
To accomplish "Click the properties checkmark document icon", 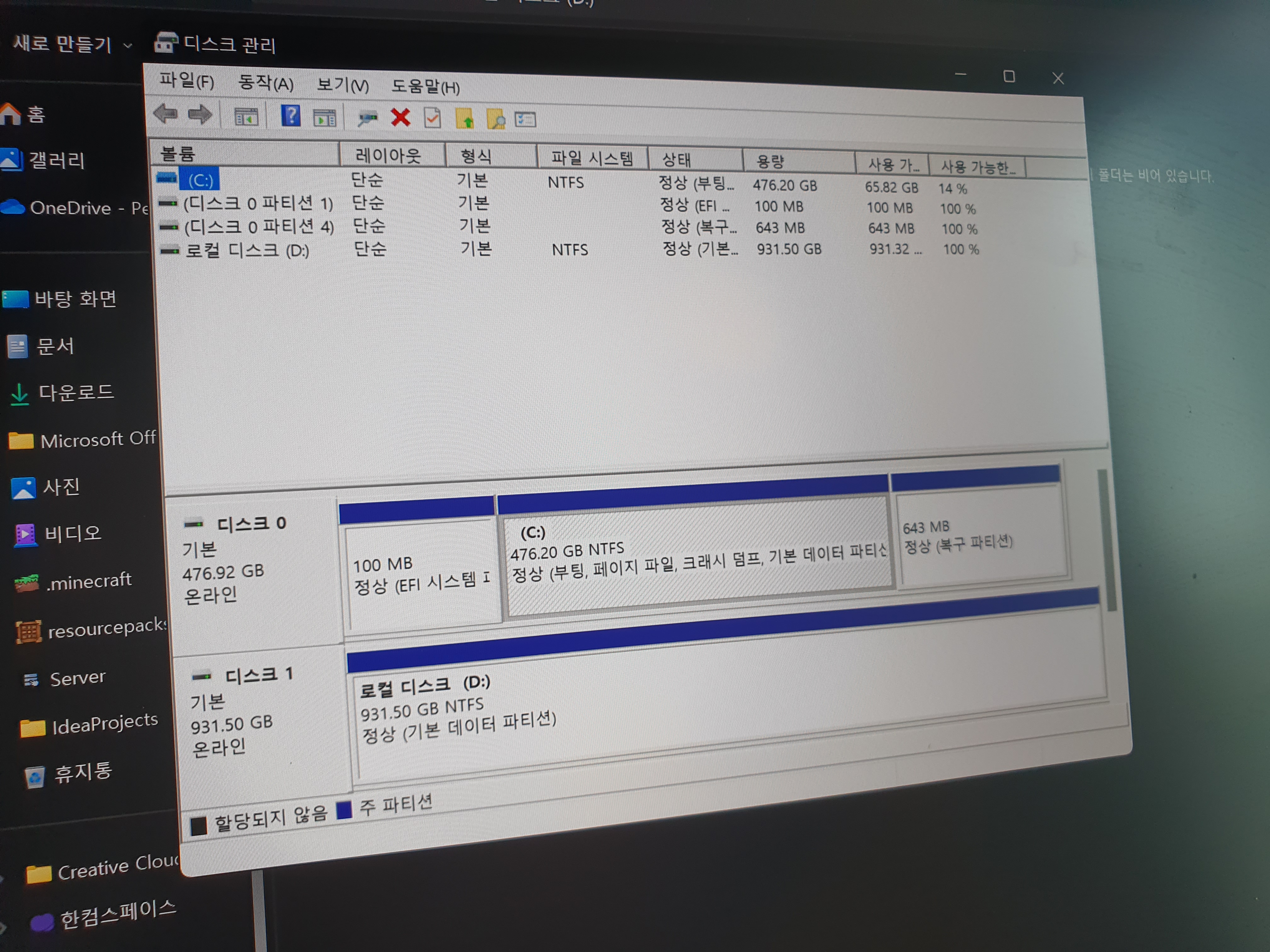I will click(x=432, y=118).
